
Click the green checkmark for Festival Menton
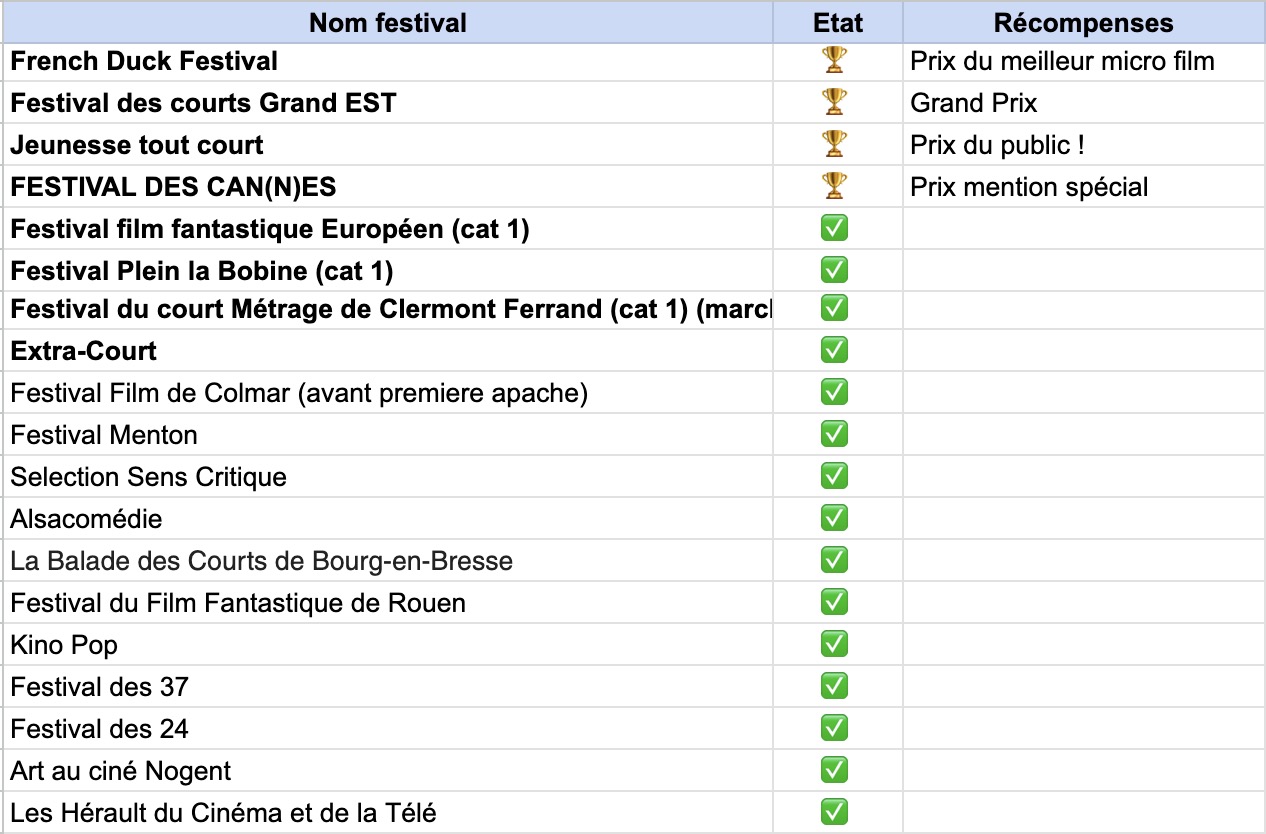coord(834,435)
